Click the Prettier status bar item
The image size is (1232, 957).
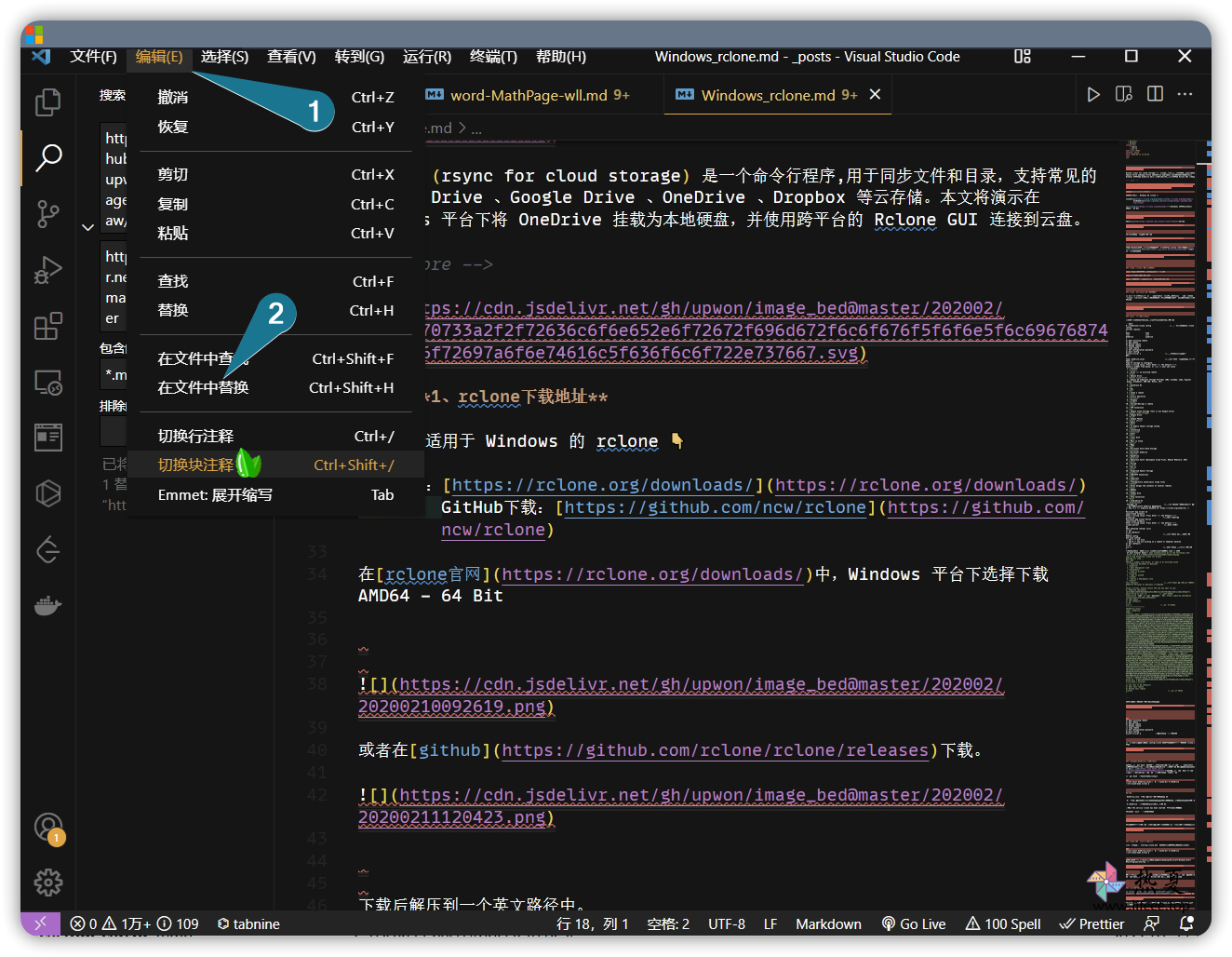[x=1092, y=923]
